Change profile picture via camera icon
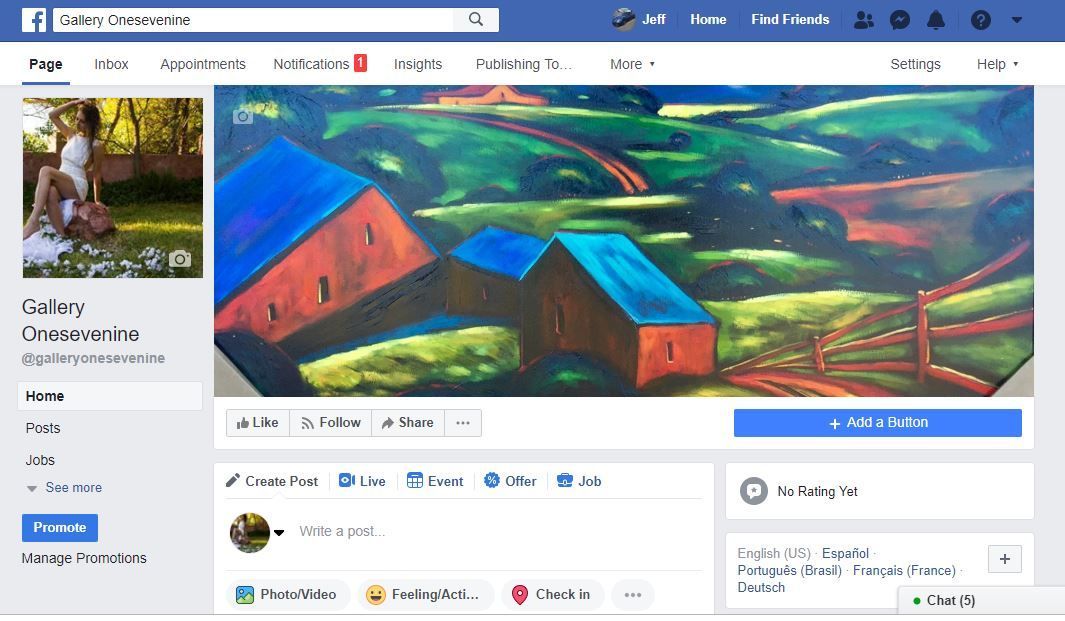This screenshot has height=621, width=1065. 179,259
